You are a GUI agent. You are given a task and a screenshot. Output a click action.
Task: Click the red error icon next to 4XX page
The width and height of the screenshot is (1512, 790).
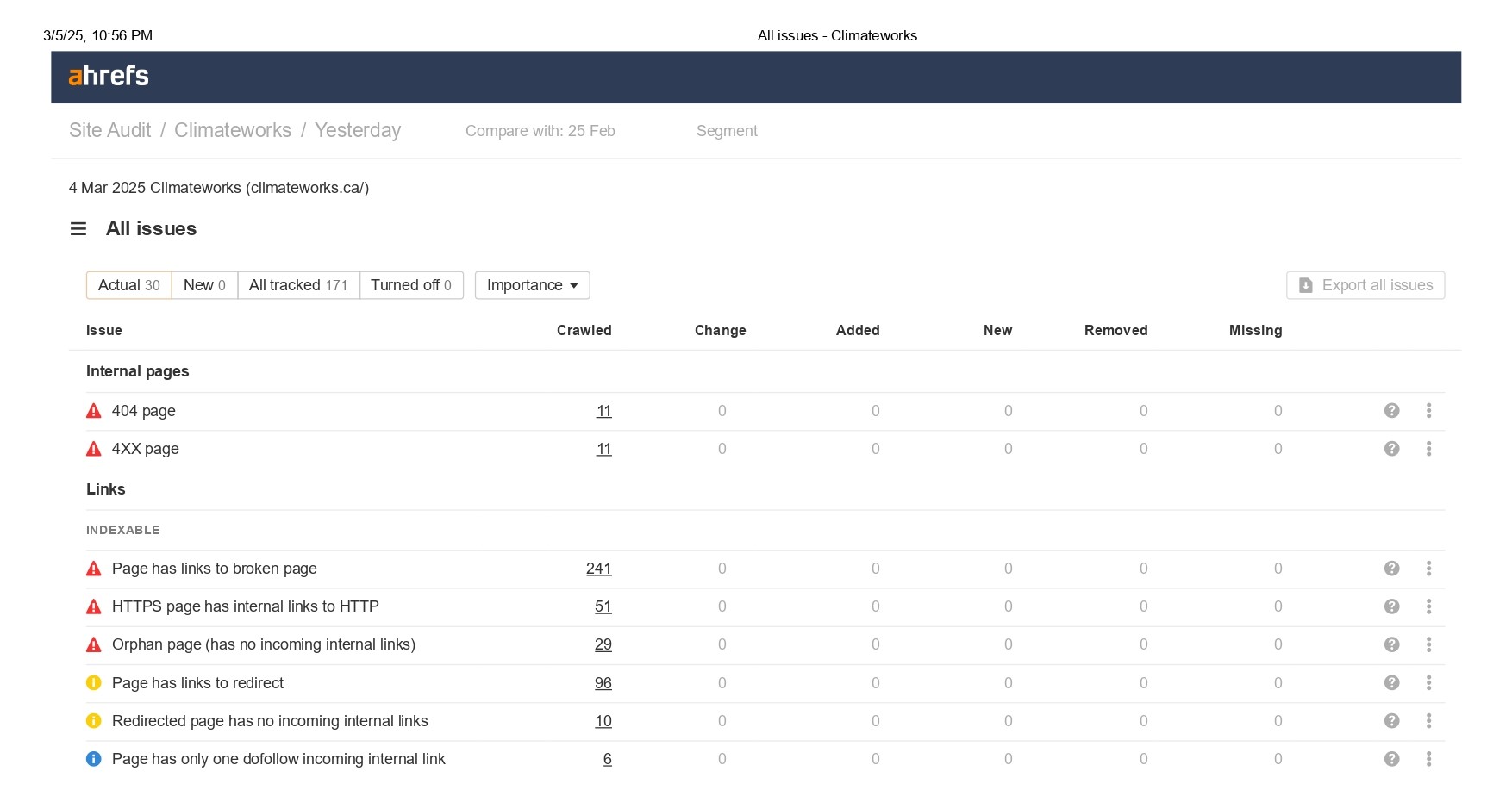[x=94, y=449]
